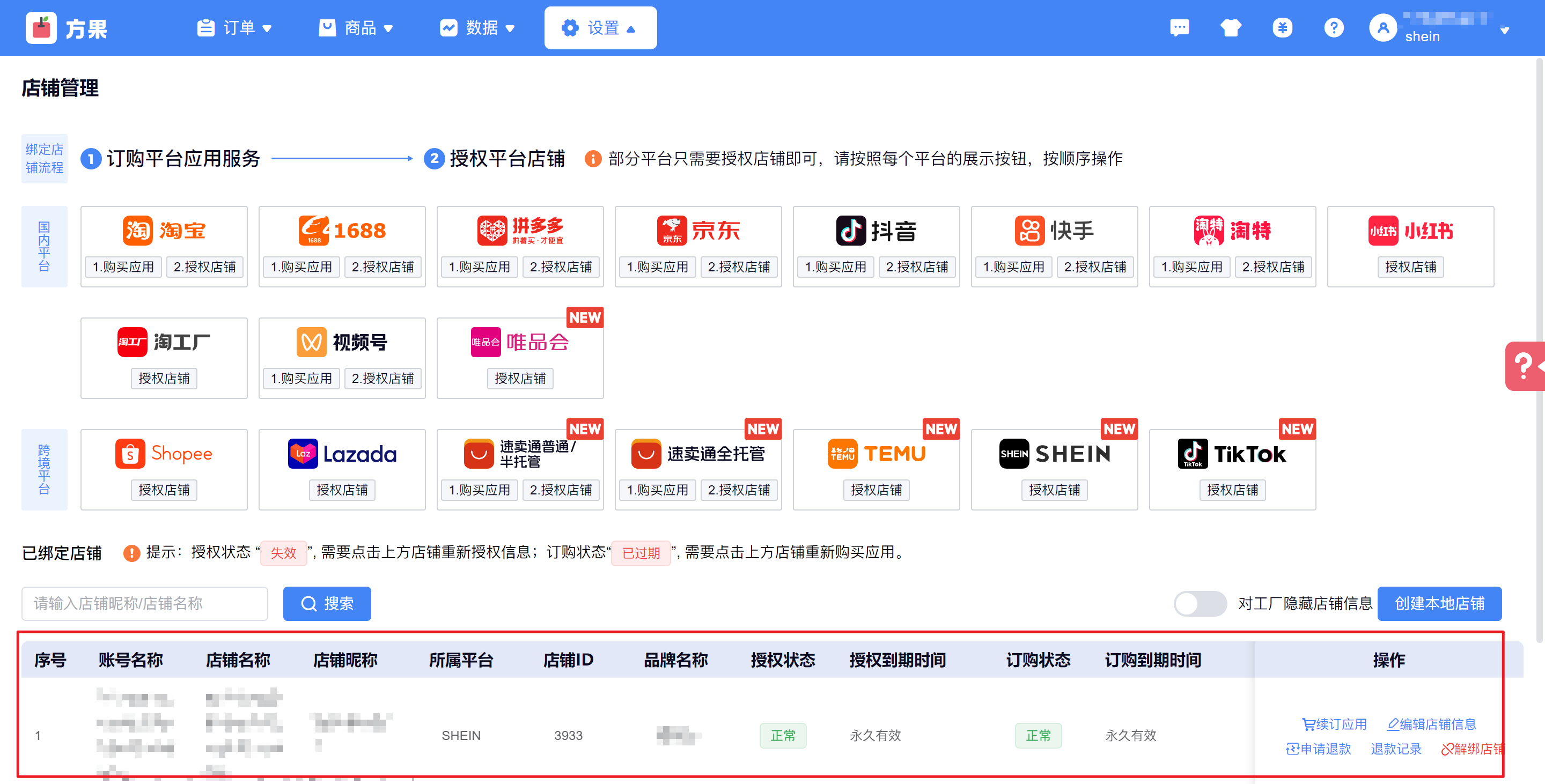Click the Fangguo apple logo
The image size is (1545, 784).
point(41,27)
